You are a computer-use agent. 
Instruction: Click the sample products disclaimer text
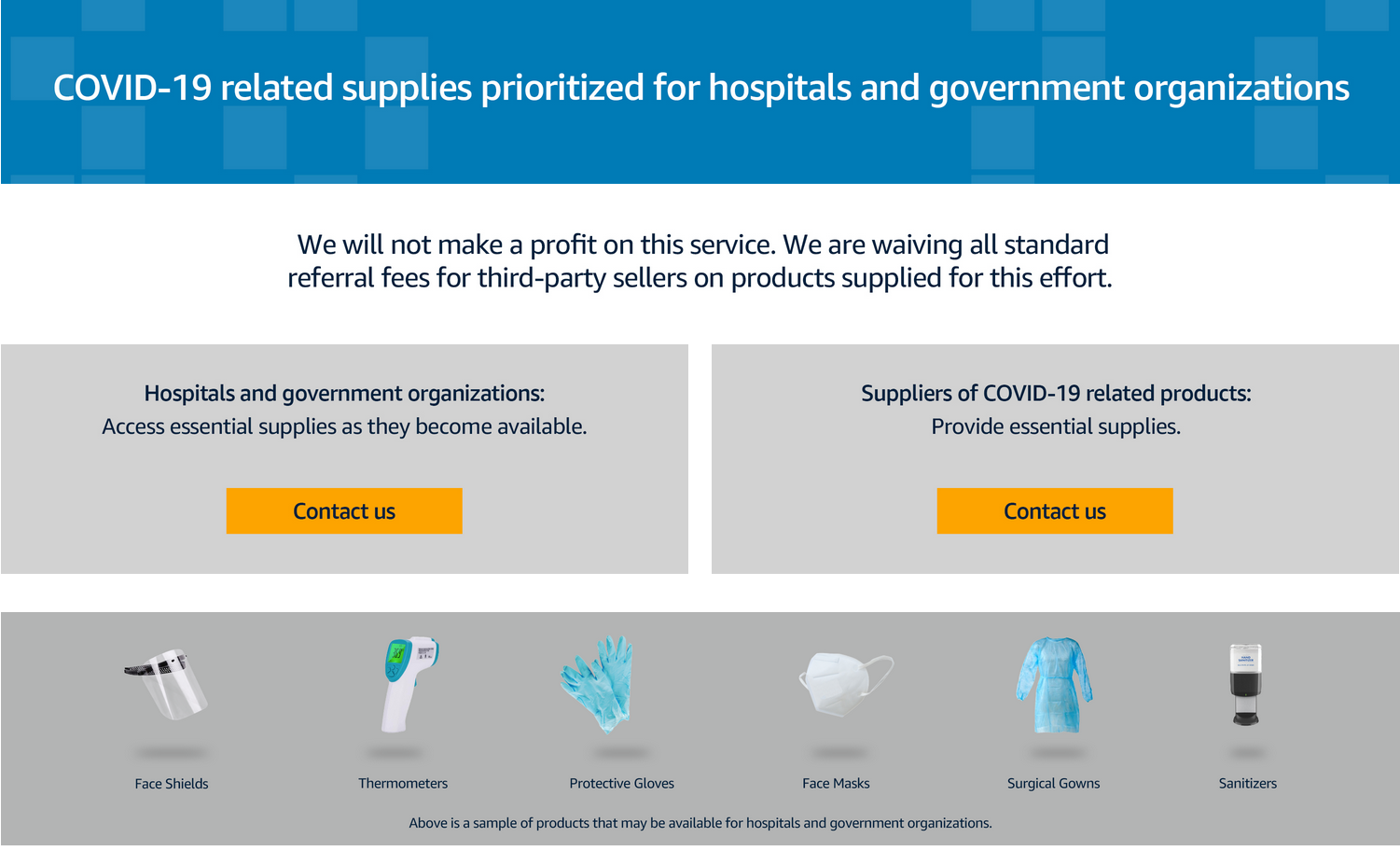coord(700,823)
